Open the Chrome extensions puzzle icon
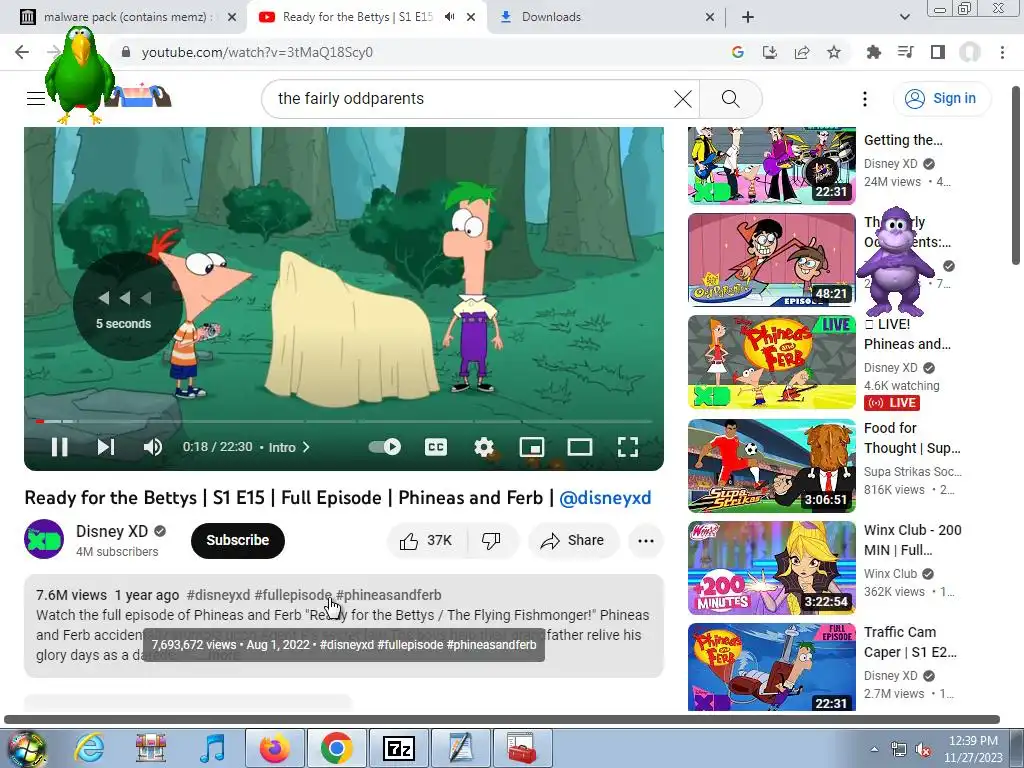1024x768 pixels. coord(874,52)
